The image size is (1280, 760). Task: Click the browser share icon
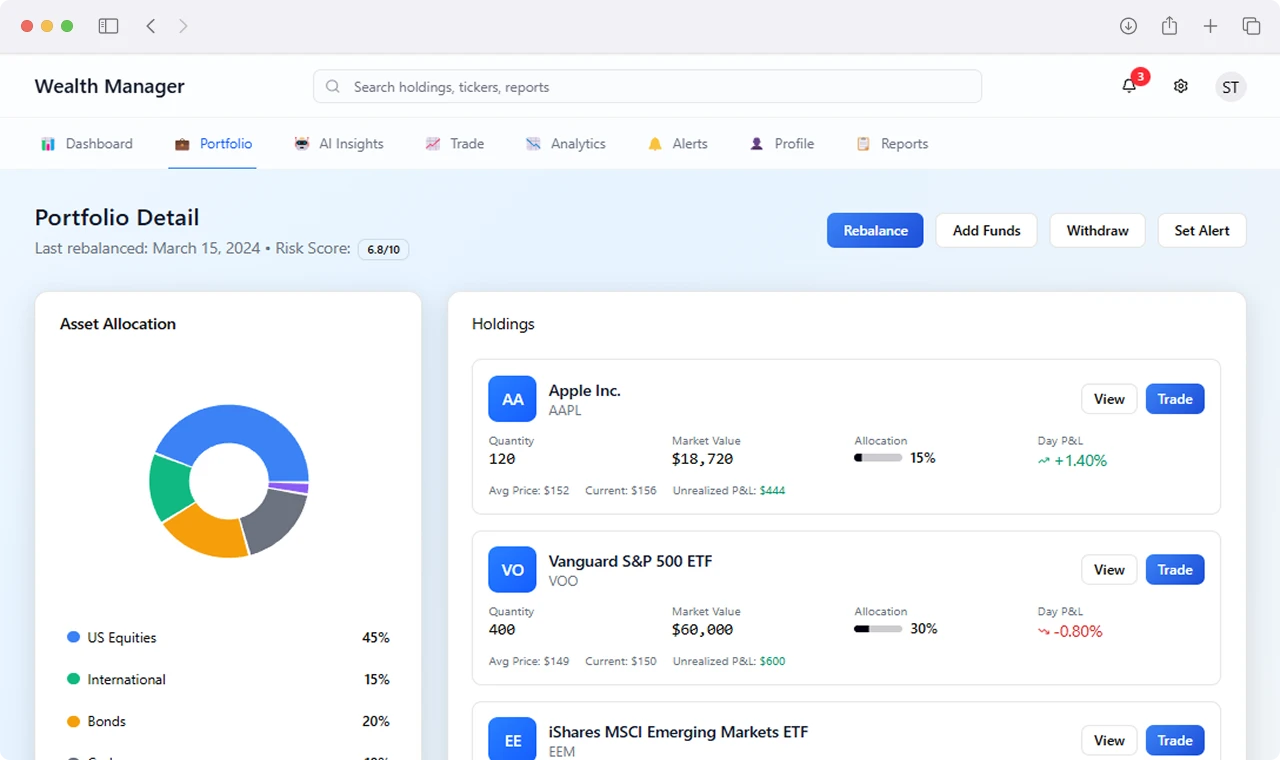[1169, 26]
